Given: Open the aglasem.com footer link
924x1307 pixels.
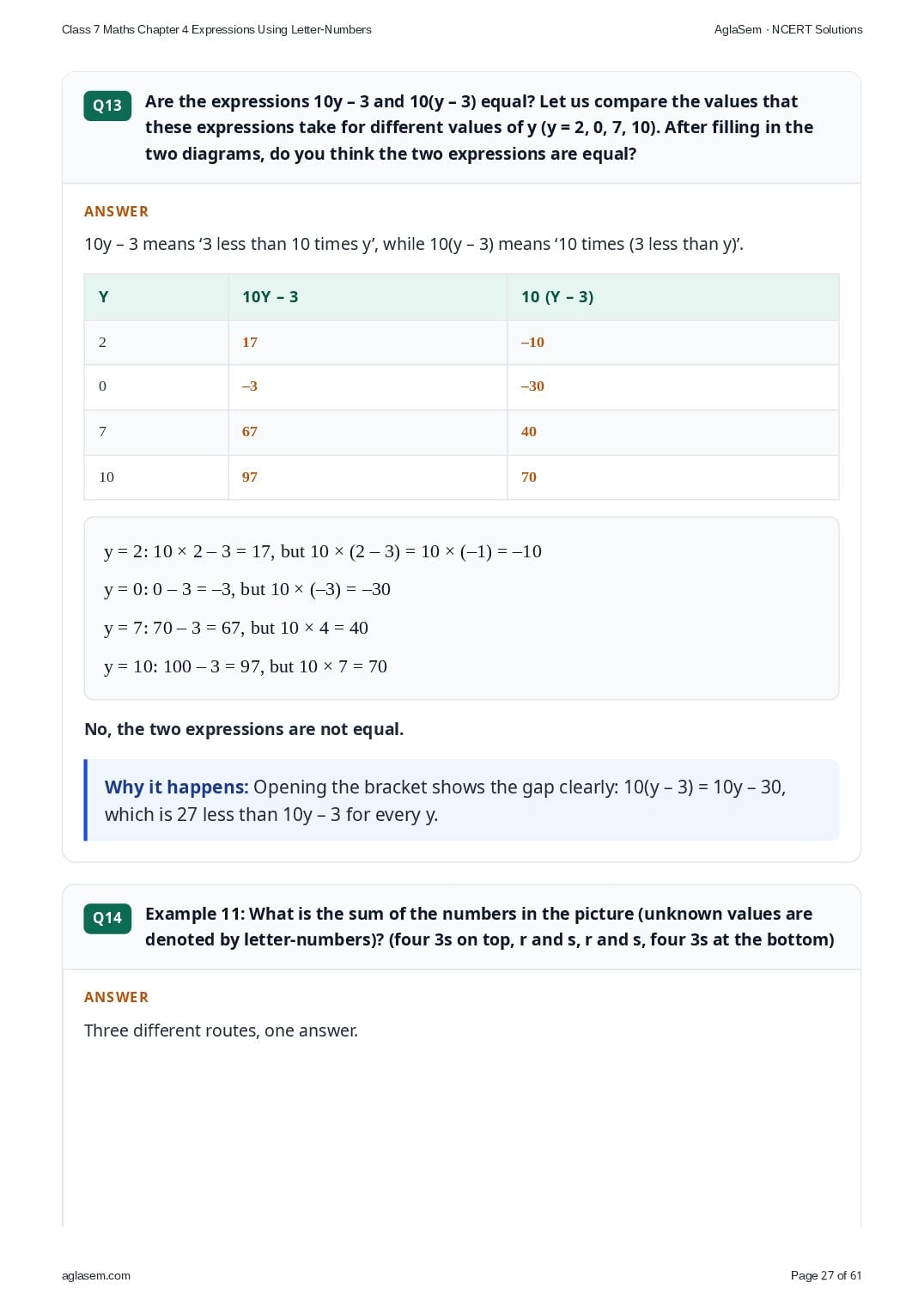Looking at the screenshot, I should click(96, 1275).
